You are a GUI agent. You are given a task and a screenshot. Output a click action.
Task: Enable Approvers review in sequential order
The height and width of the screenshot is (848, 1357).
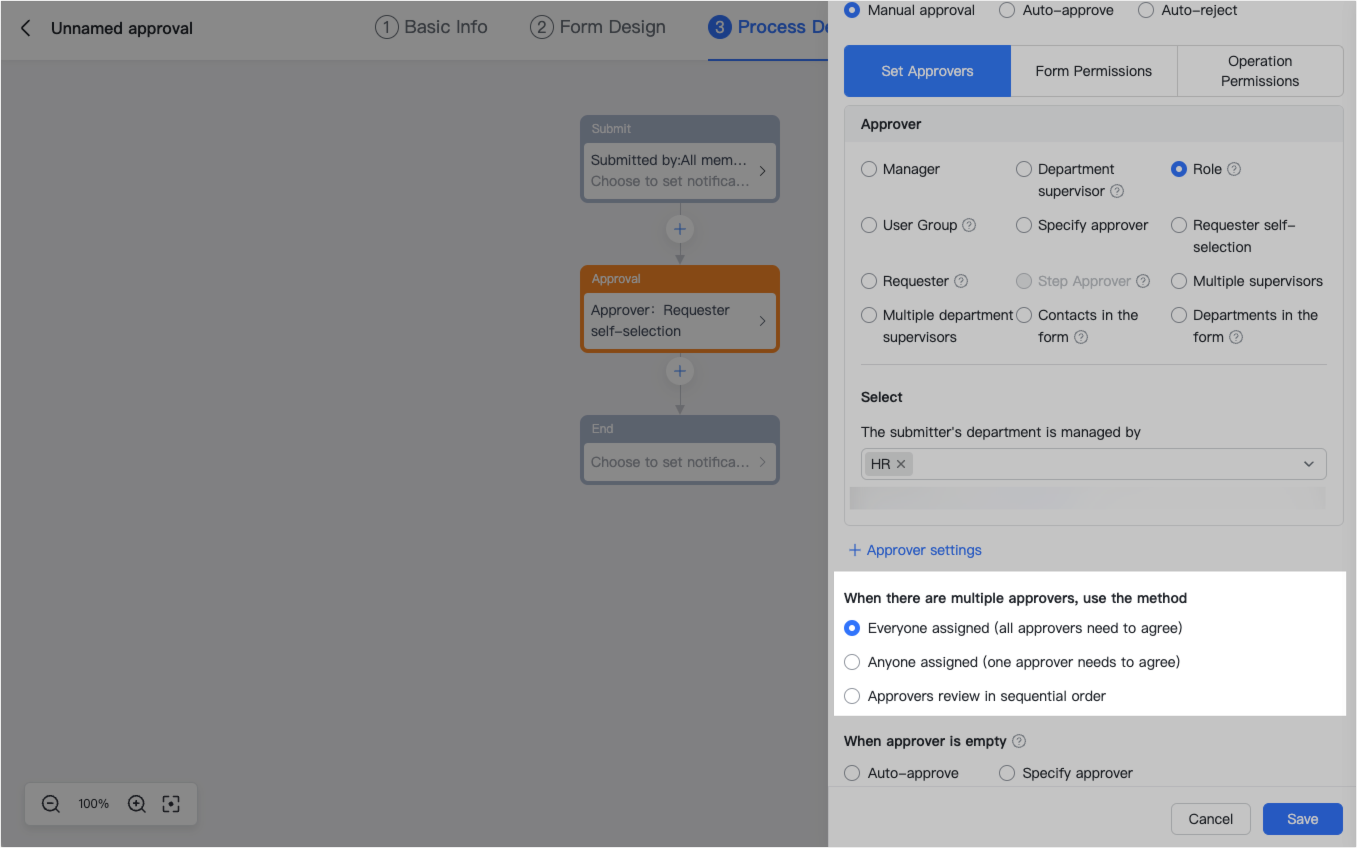[x=851, y=696]
